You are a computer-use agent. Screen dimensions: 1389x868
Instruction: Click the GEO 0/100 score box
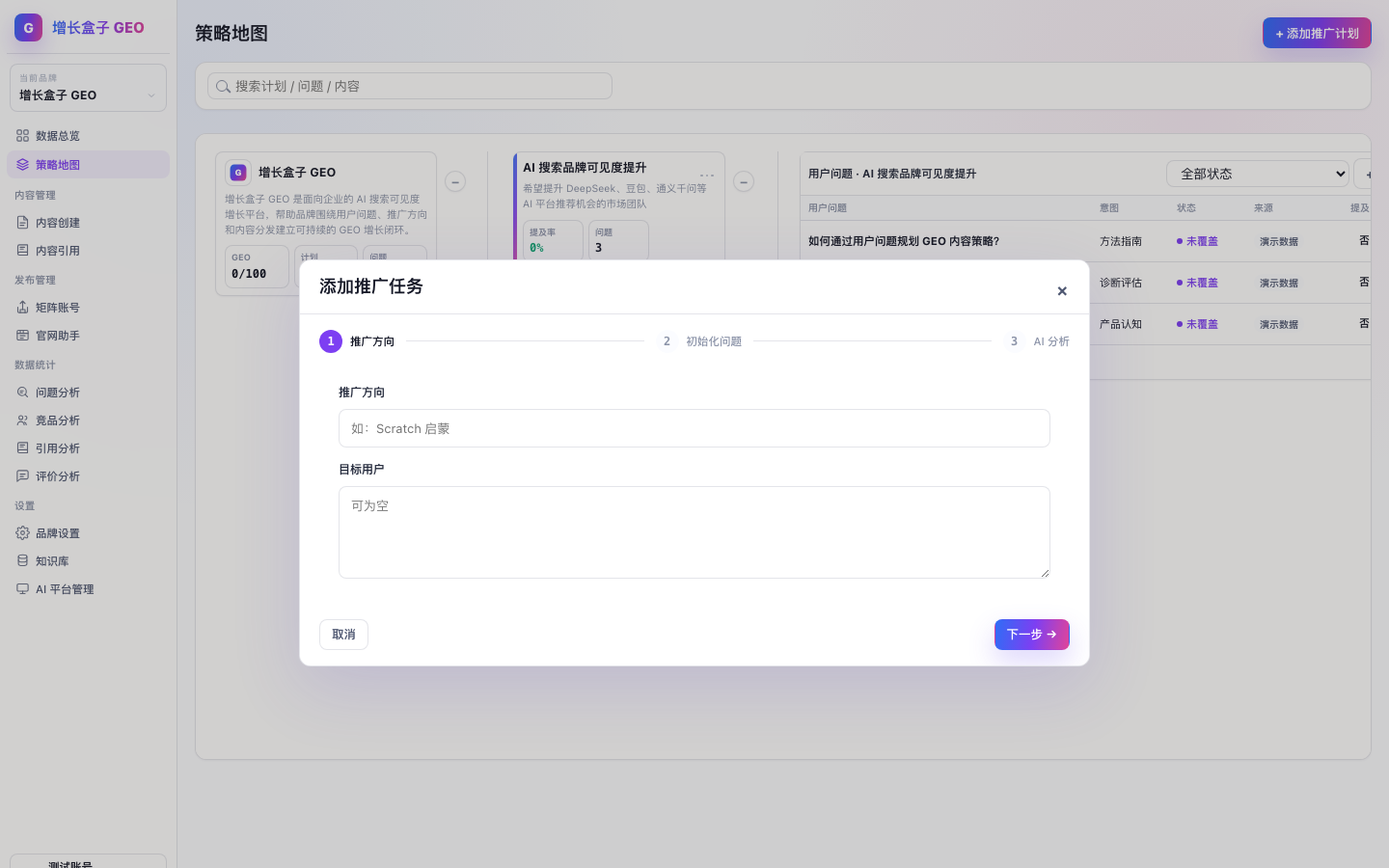[258, 267]
